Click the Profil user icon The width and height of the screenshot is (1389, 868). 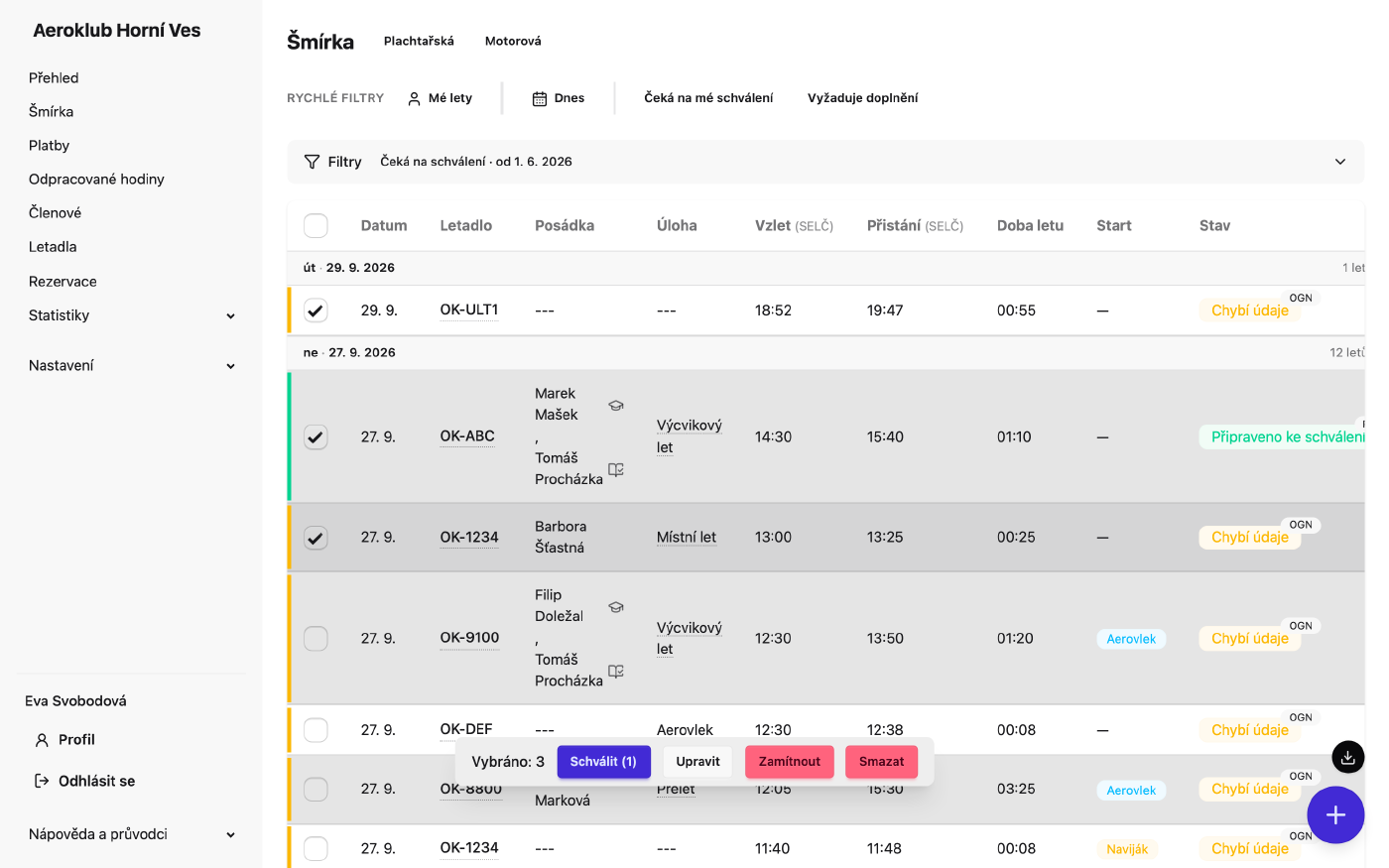[42, 740]
